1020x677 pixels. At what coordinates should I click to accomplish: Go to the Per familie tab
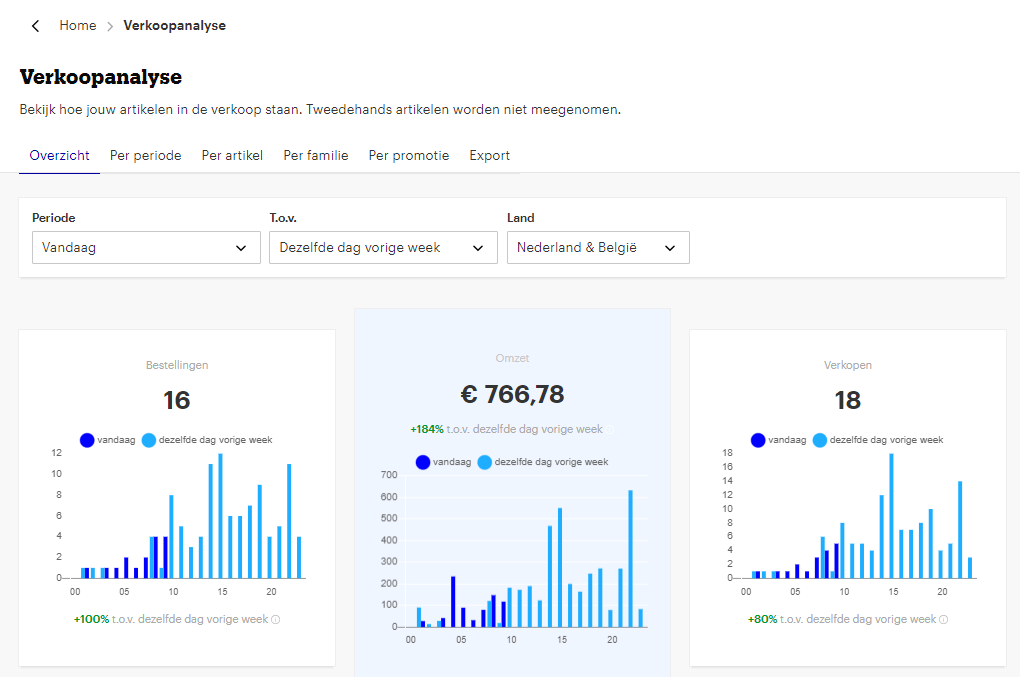316,156
